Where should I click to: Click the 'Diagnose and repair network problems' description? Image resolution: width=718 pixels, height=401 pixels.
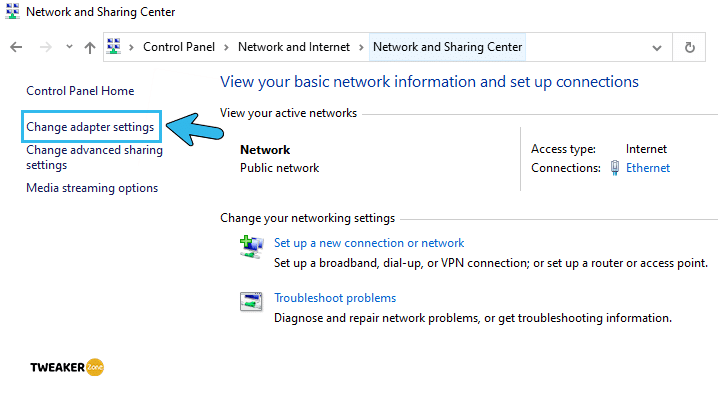pyautogui.click(x=473, y=318)
